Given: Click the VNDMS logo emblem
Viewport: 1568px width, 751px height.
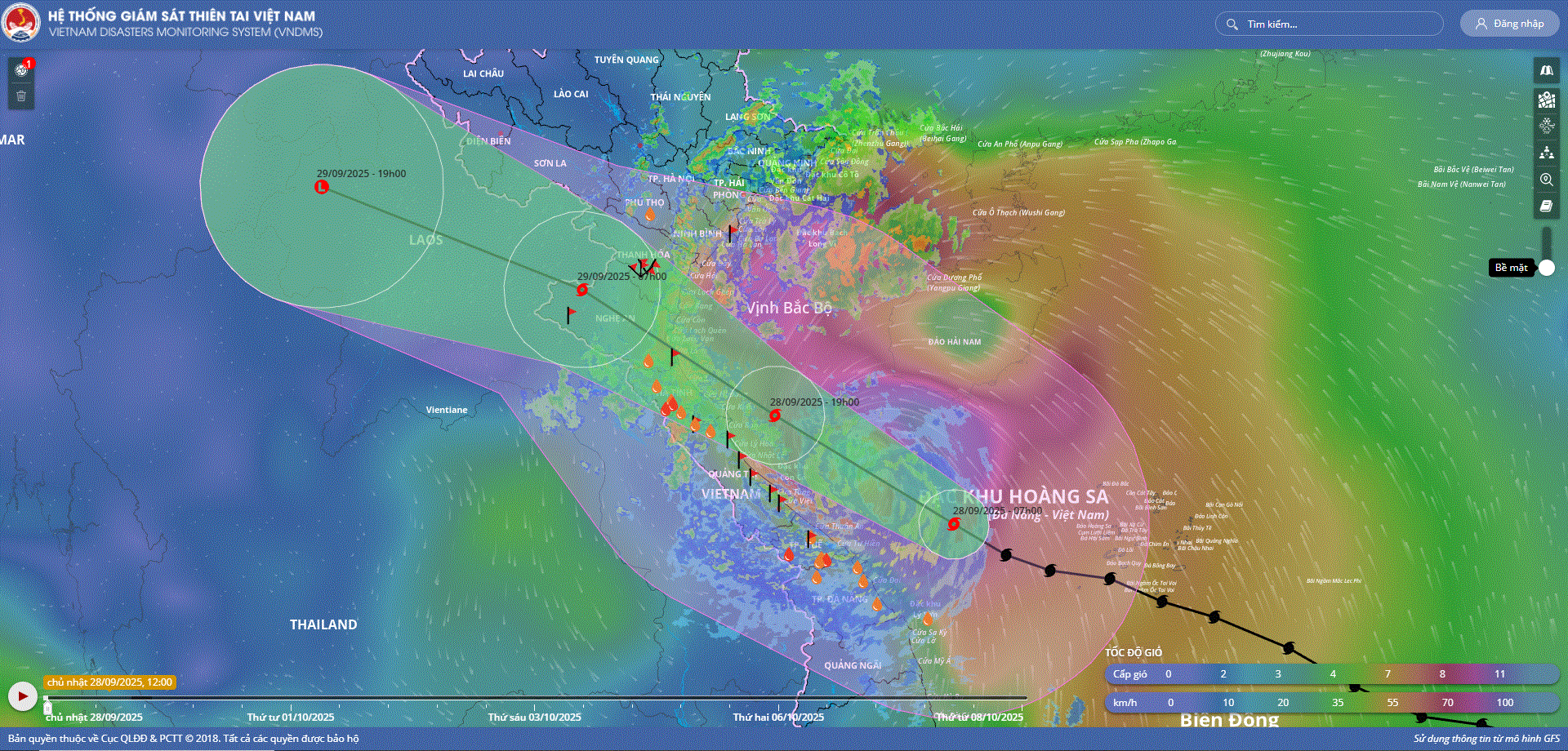Looking at the screenshot, I should [21, 23].
